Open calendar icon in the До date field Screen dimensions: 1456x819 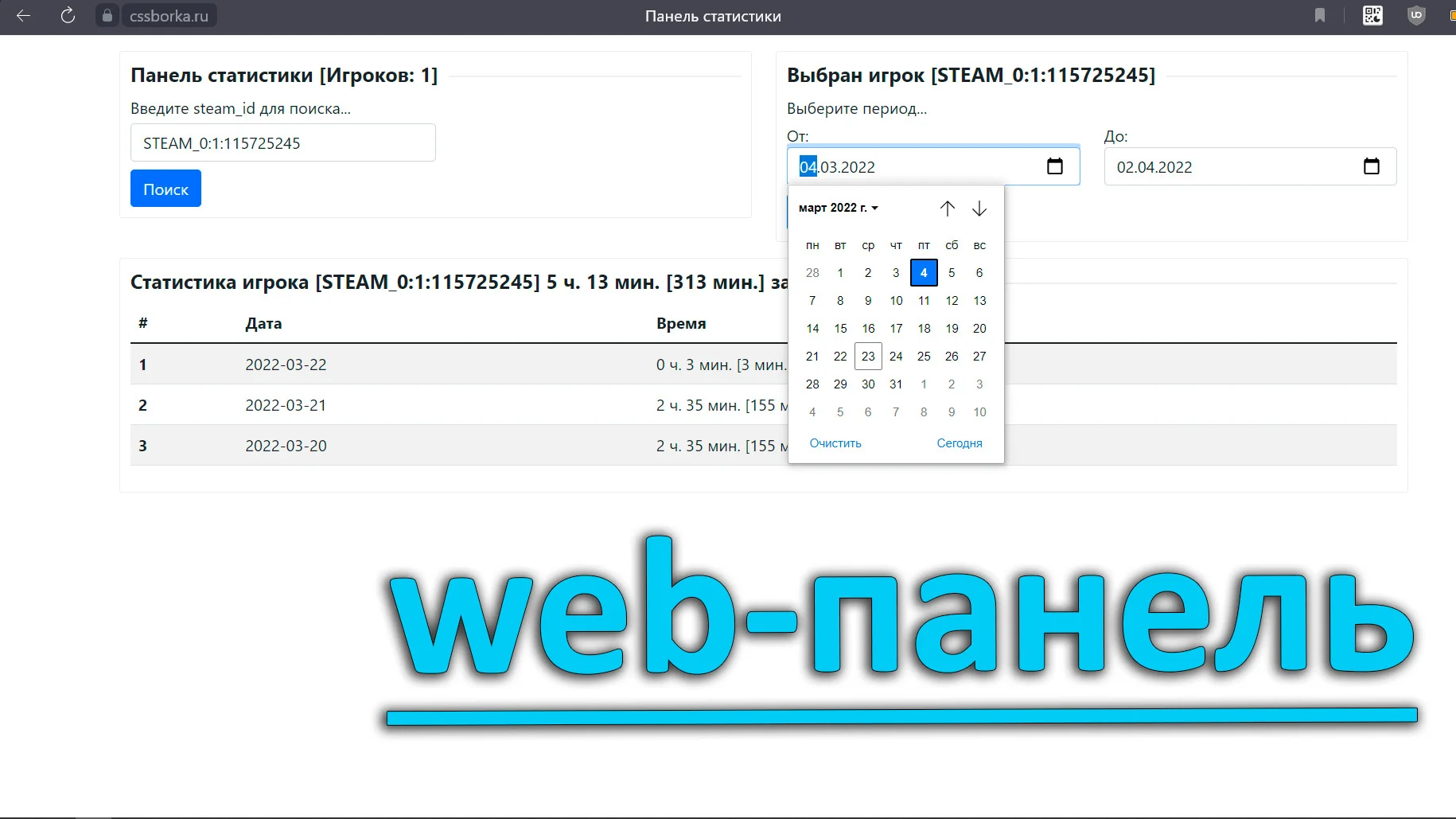[x=1372, y=166]
